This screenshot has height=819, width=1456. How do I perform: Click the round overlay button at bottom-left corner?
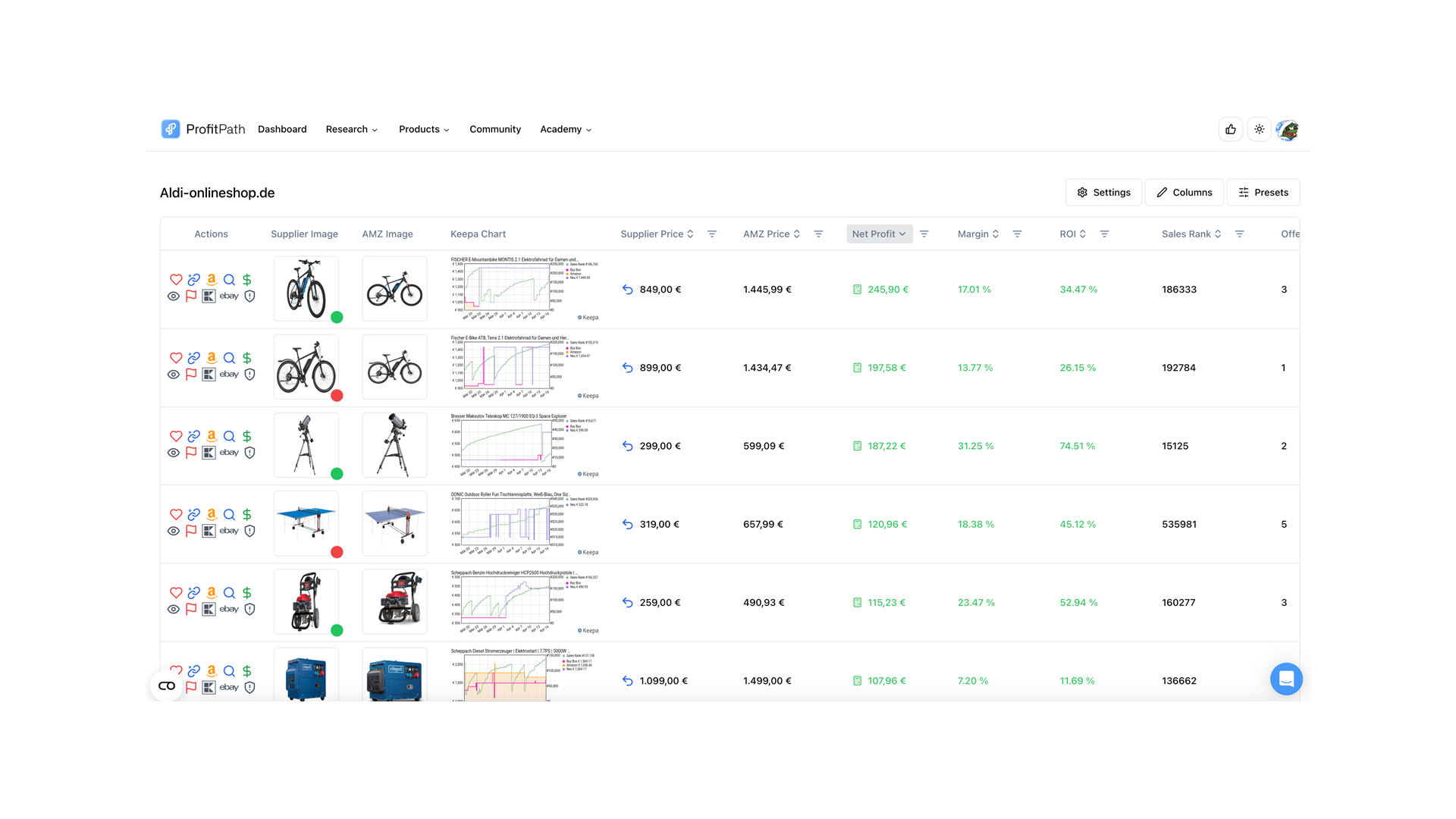point(167,686)
